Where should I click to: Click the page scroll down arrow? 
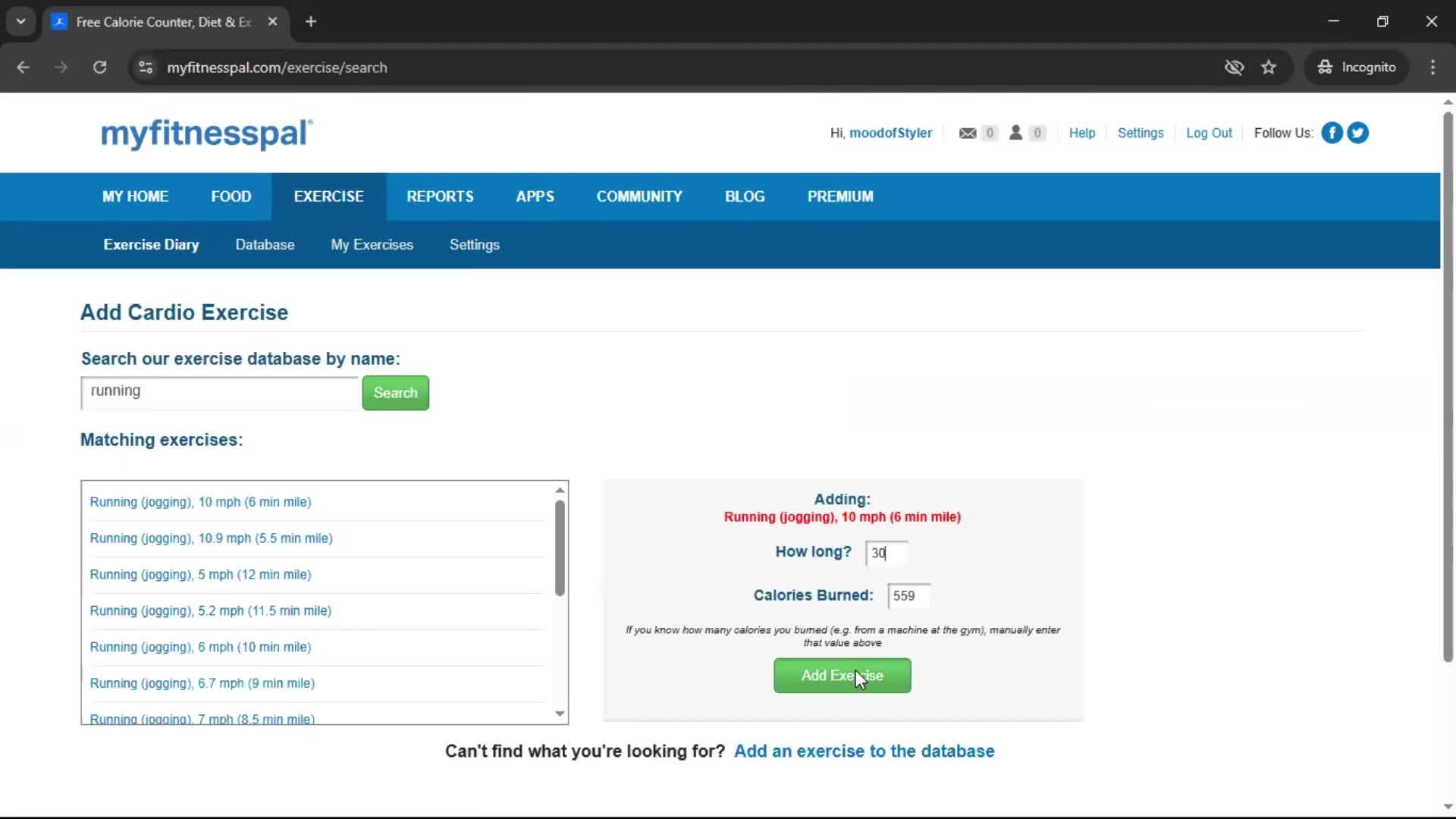[1448, 807]
